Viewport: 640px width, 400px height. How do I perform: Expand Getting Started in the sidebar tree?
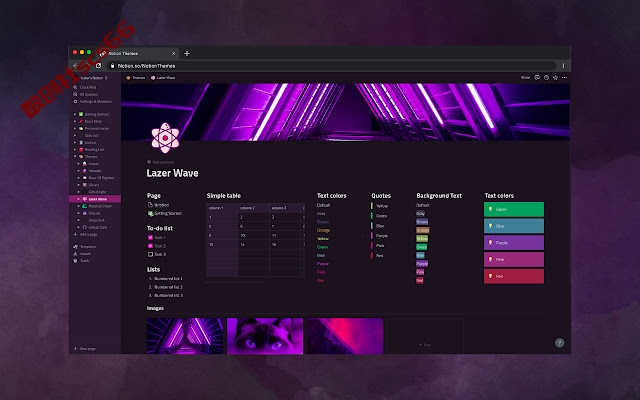click(x=75, y=114)
